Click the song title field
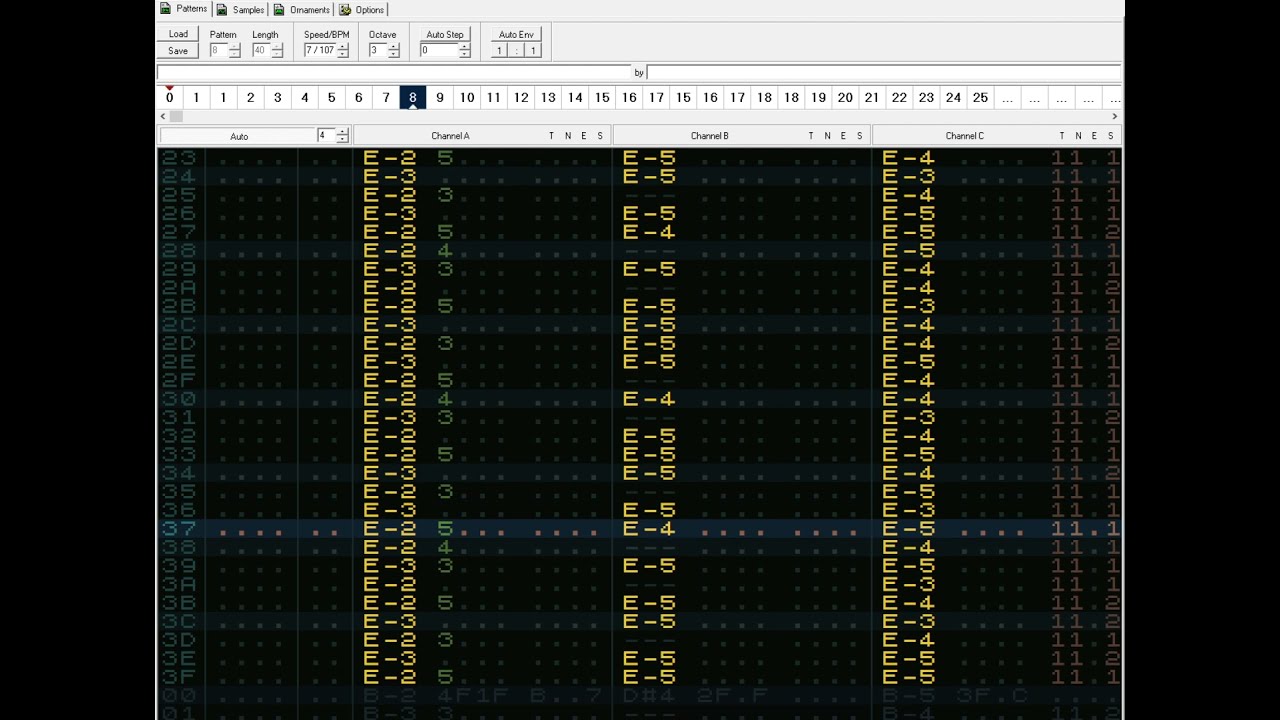The image size is (1280, 720). (394, 72)
